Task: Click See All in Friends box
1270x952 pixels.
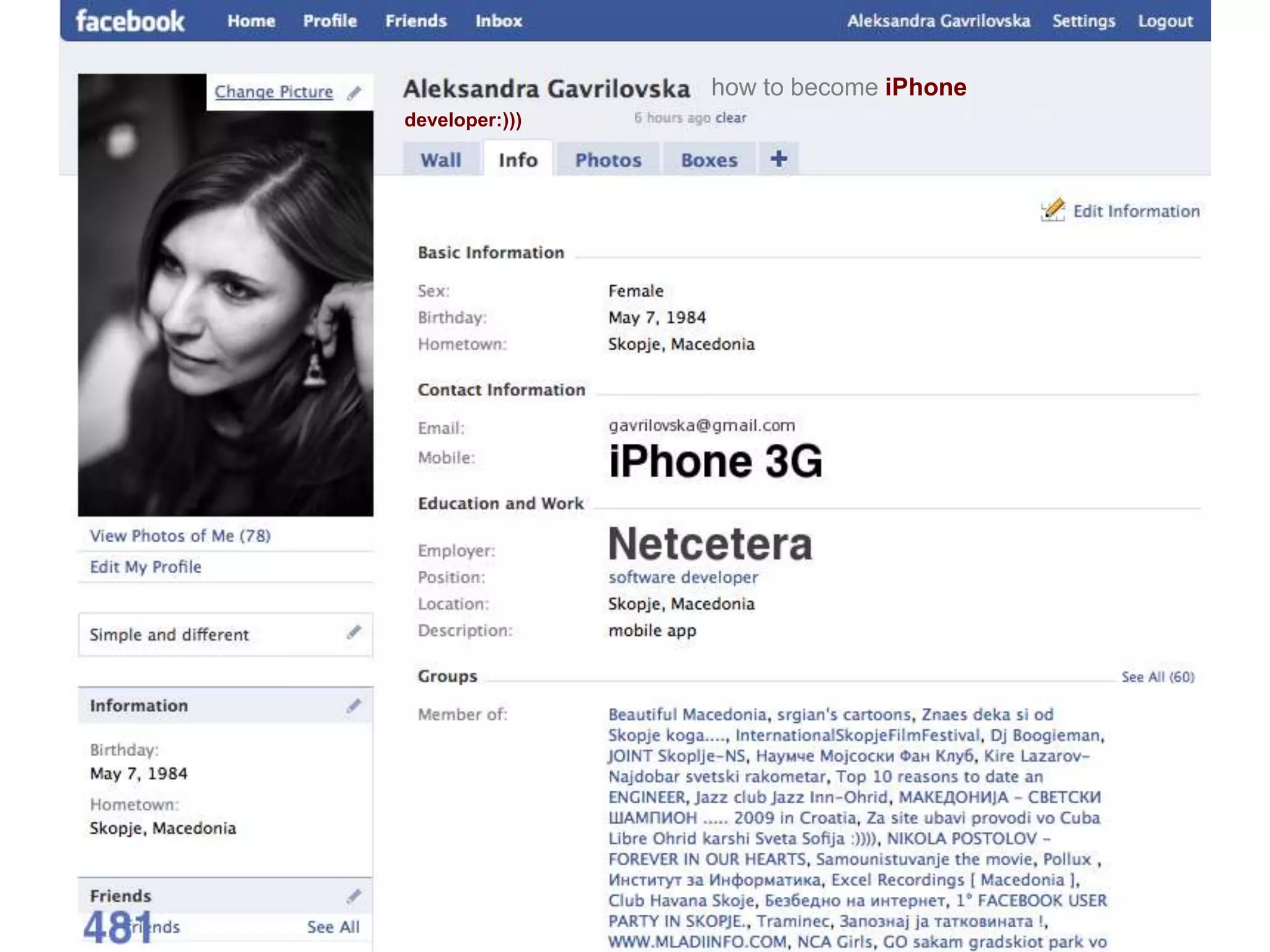Action: (333, 927)
